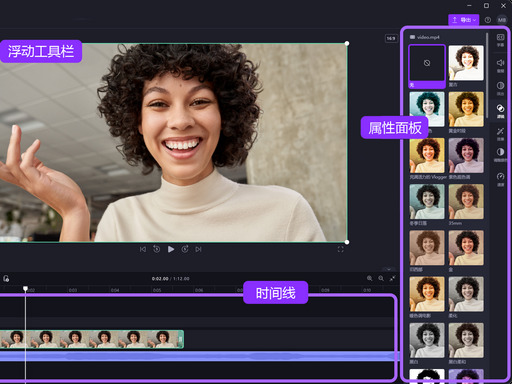512x384 pixels.
Task: Apply the filter right of the grayscale one
Action: [466, 340]
